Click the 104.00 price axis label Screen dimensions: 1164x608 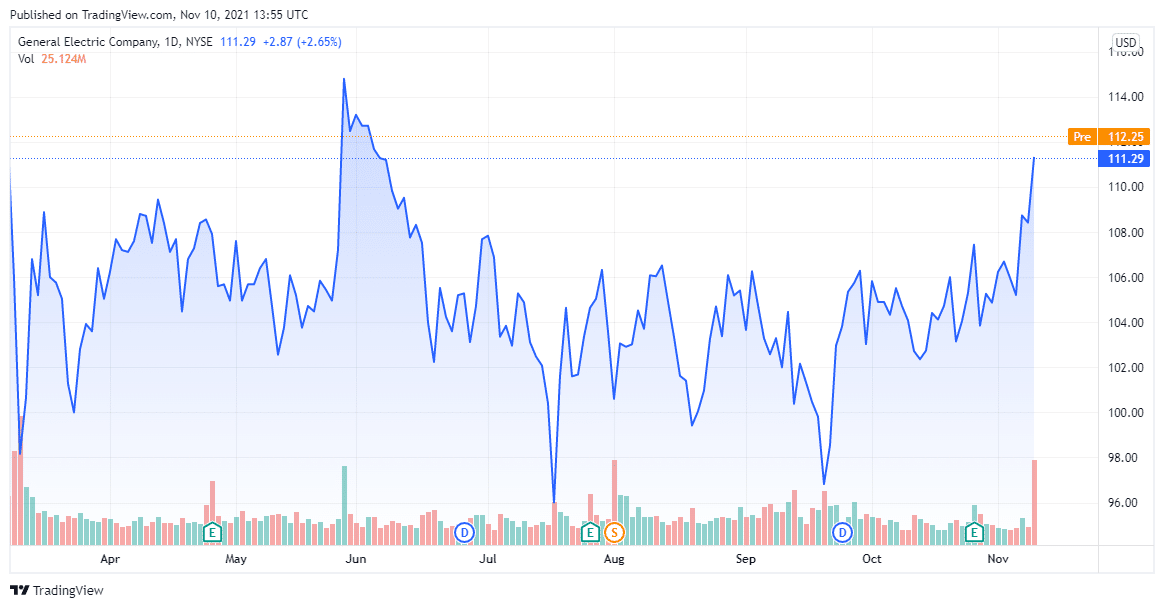point(1125,323)
